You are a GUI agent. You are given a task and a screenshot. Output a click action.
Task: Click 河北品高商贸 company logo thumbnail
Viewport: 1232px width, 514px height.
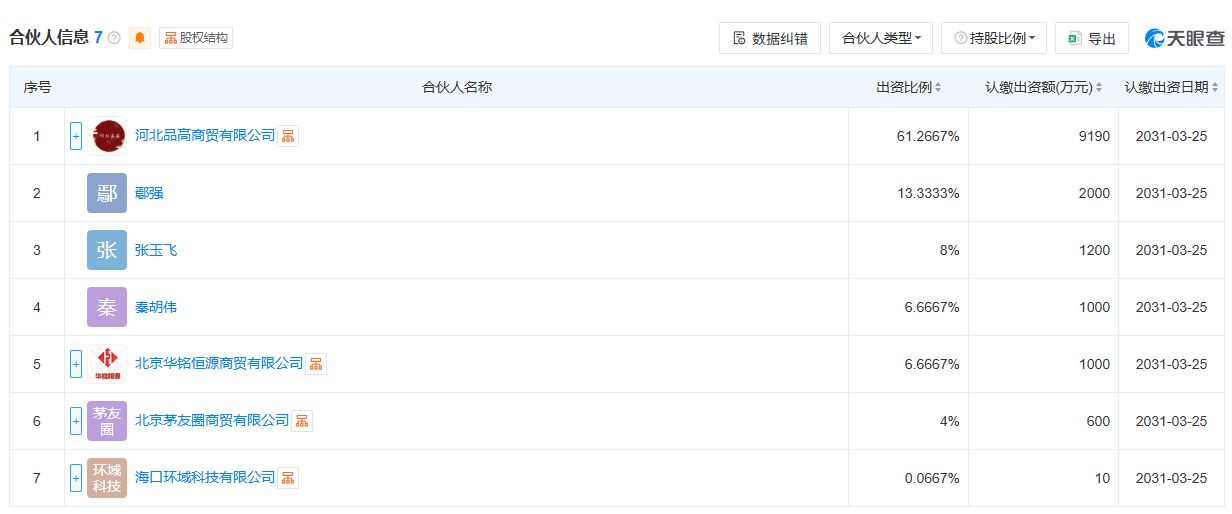[107, 136]
